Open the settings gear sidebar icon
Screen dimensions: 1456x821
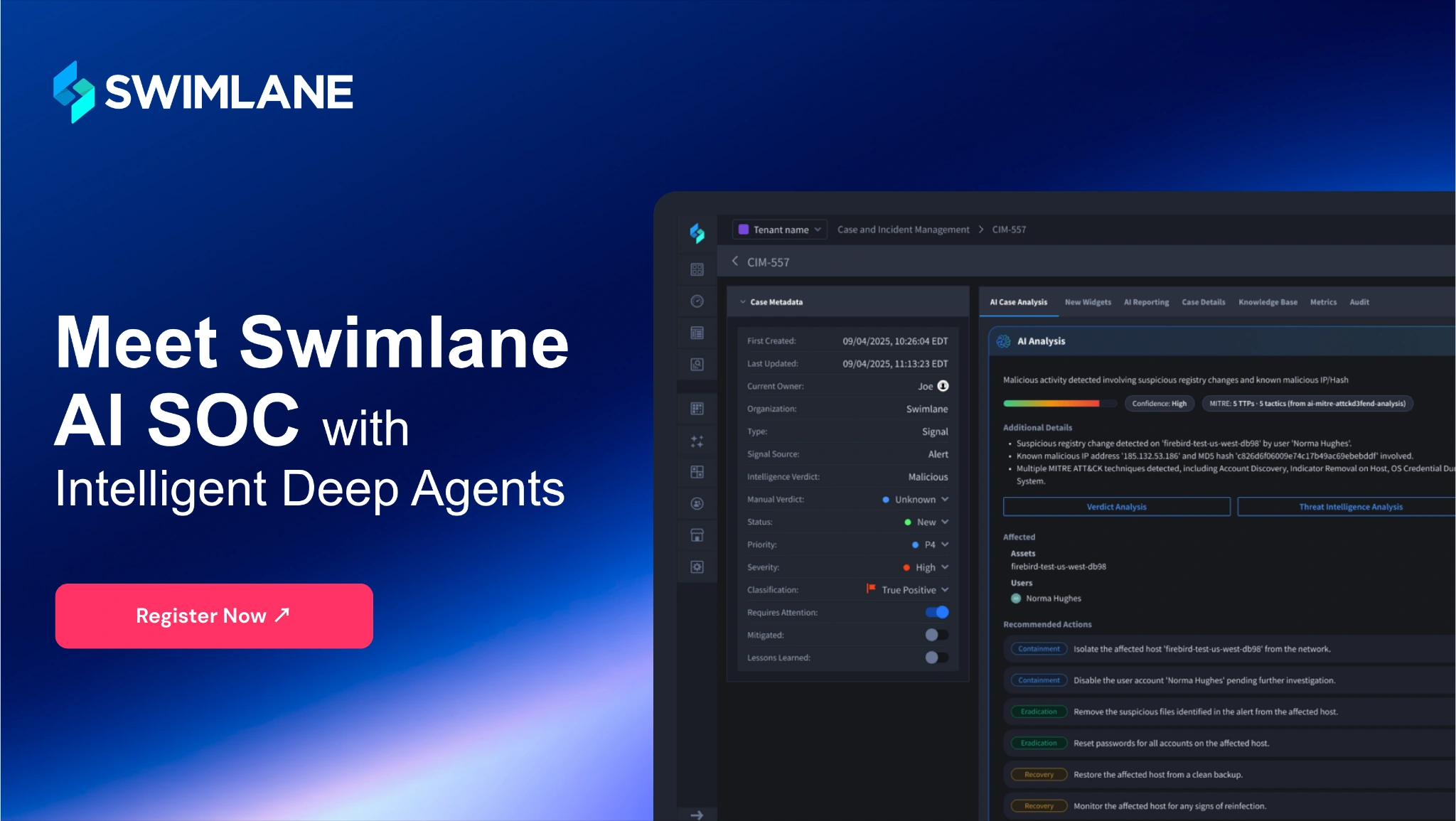pos(697,567)
